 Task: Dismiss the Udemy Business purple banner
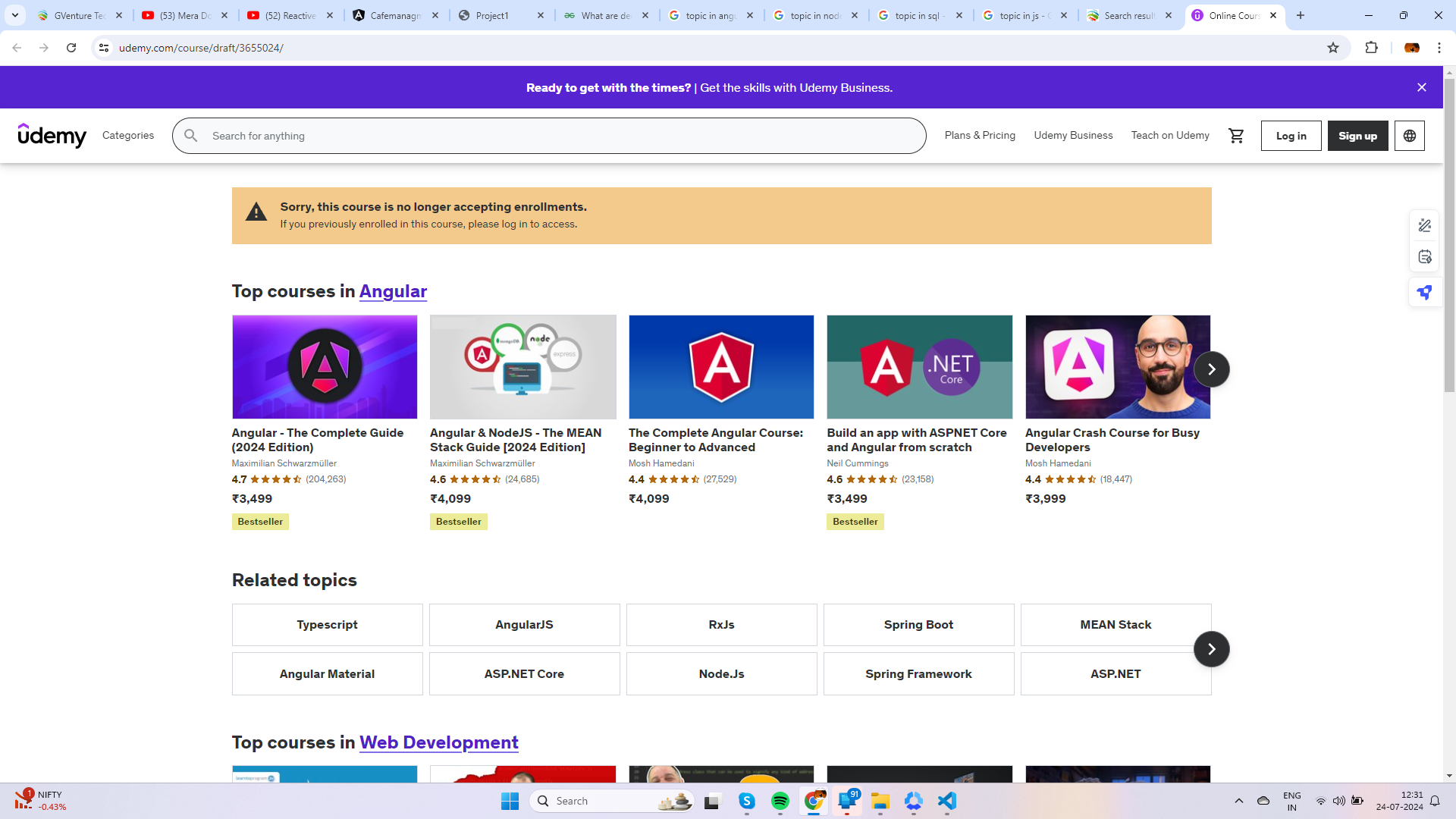tap(1421, 87)
